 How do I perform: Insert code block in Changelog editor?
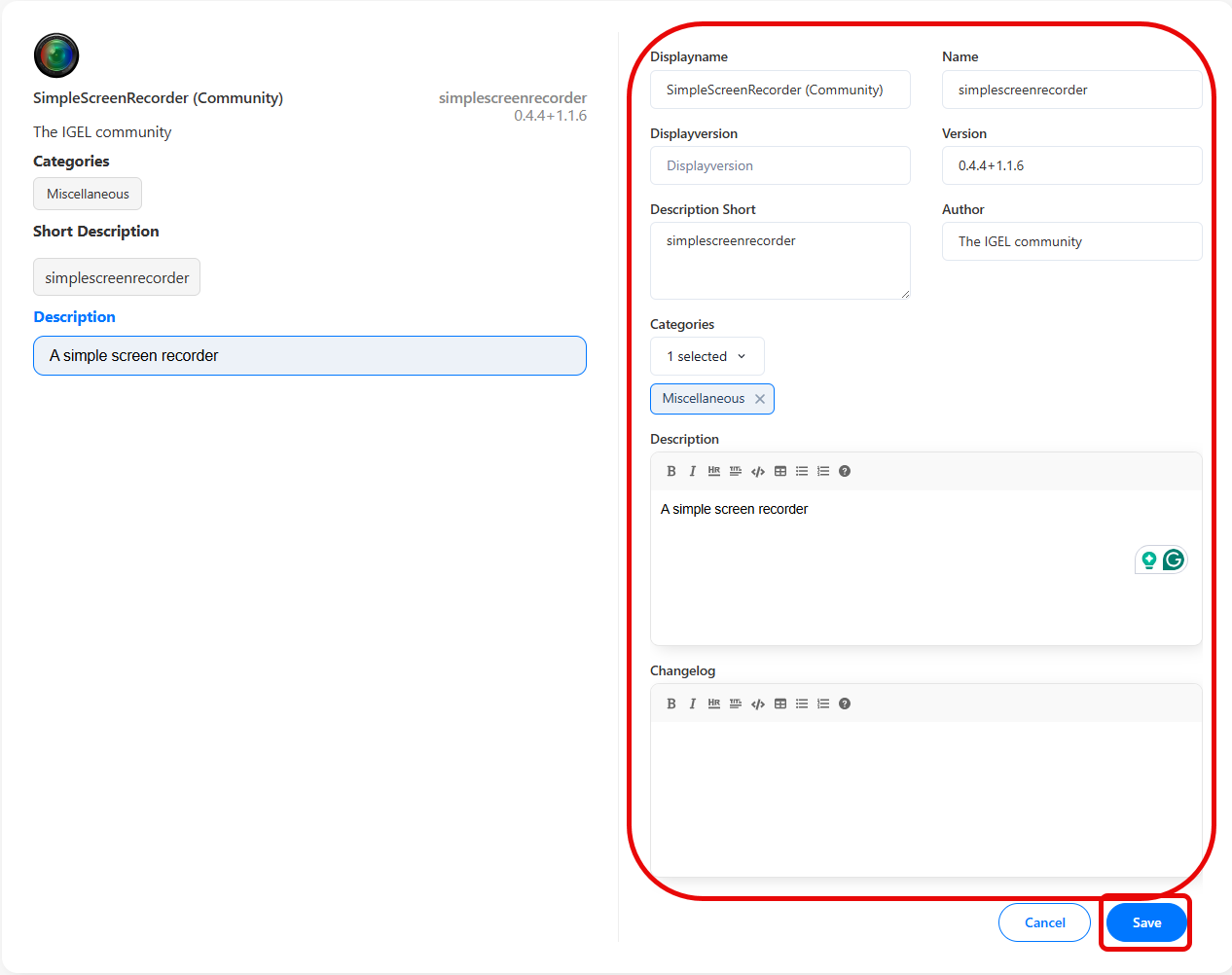pos(758,704)
